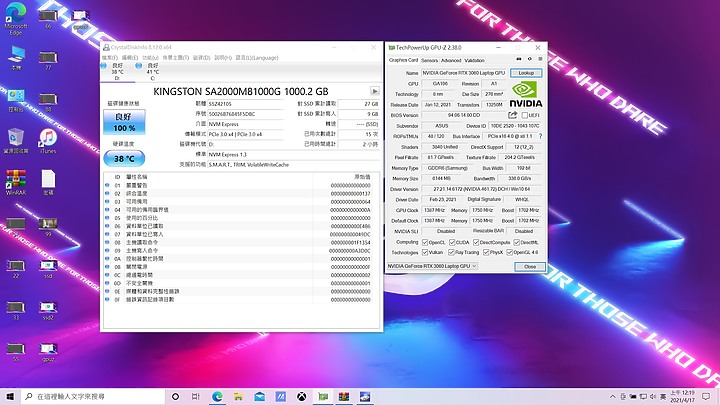Select the C: drive tab at 41 °C
The height and width of the screenshot is (405, 720).
(152, 72)
